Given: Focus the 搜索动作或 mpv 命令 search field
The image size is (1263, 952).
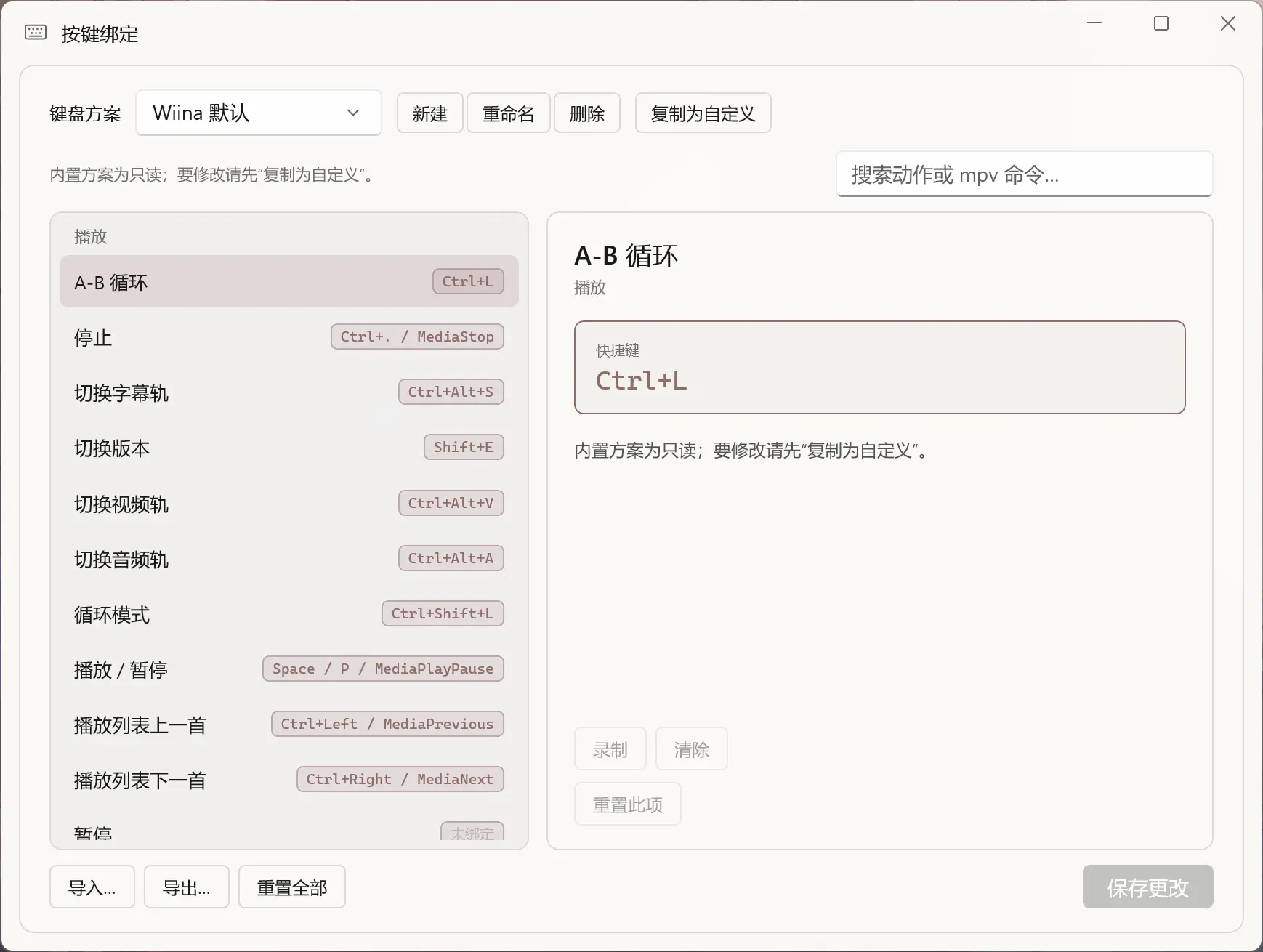Looking at the screenshot, I should pos(1025,174).
